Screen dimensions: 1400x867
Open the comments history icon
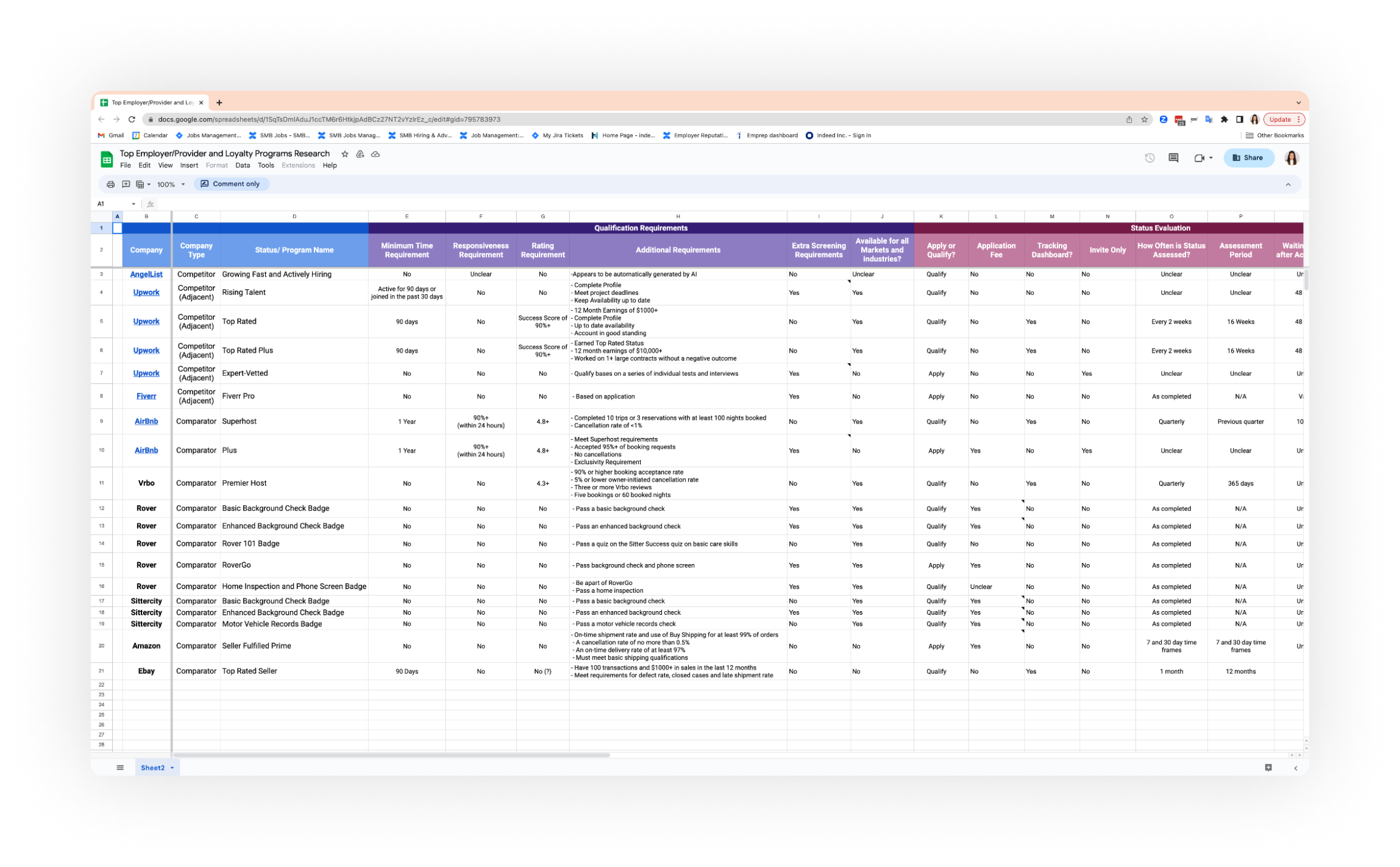click(x=1173, y=158)
